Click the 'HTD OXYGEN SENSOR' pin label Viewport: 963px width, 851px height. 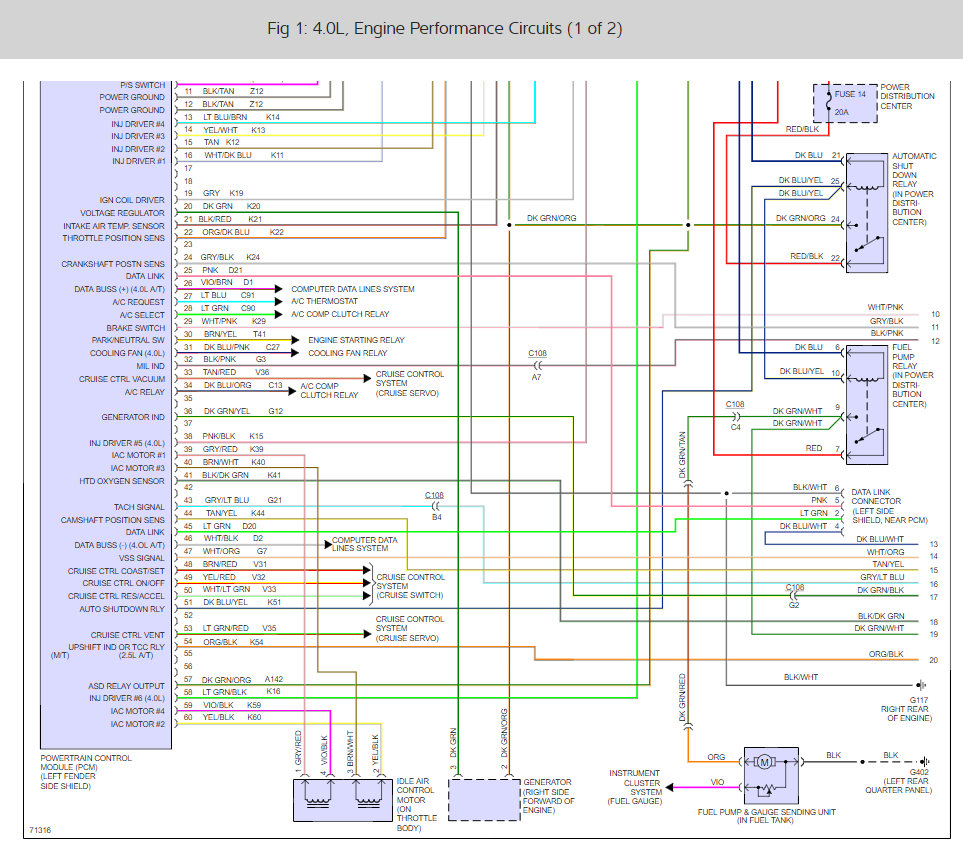(122, 481)
